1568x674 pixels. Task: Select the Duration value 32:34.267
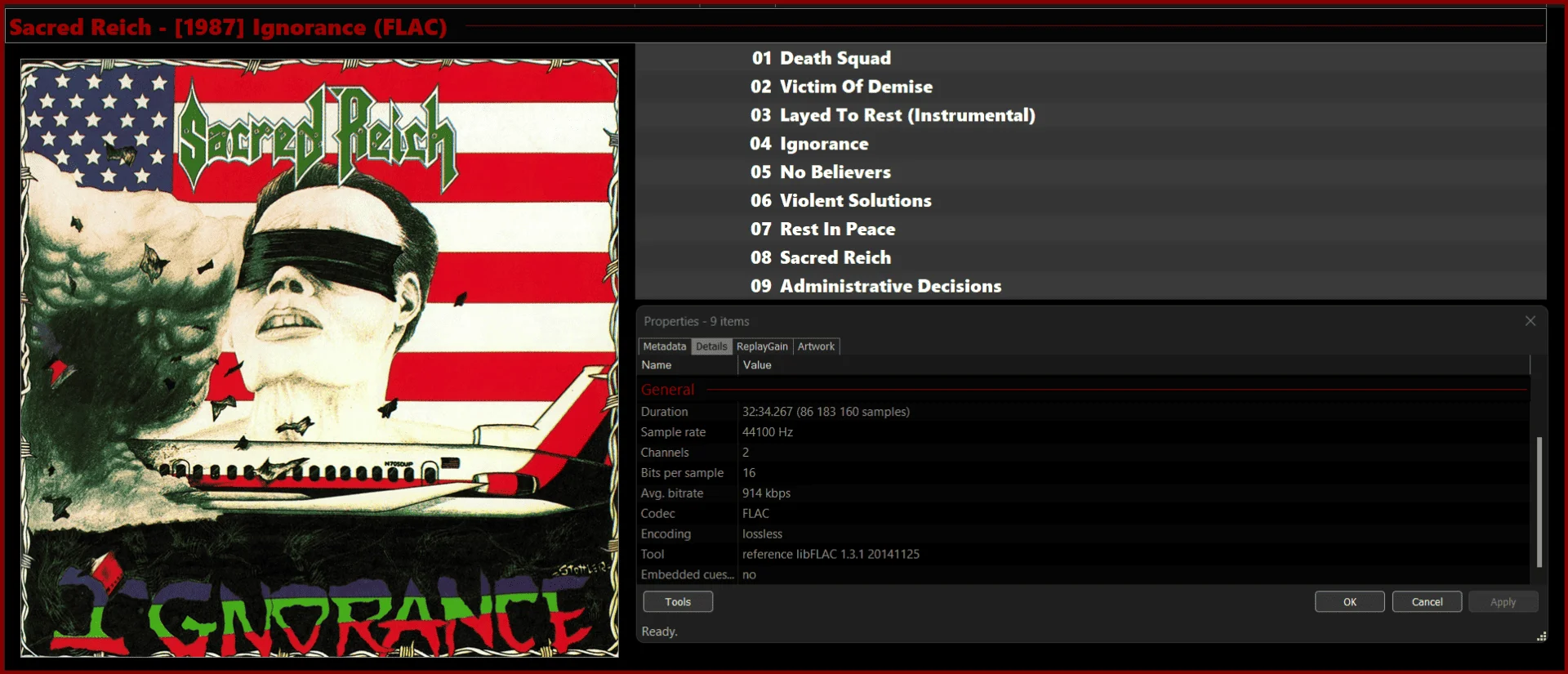click(826, 412)
